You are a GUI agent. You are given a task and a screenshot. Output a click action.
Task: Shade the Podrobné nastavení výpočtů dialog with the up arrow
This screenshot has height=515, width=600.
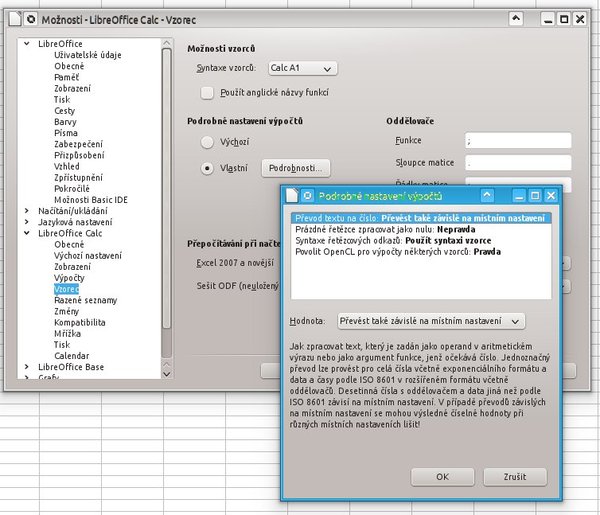coord(487,196)
